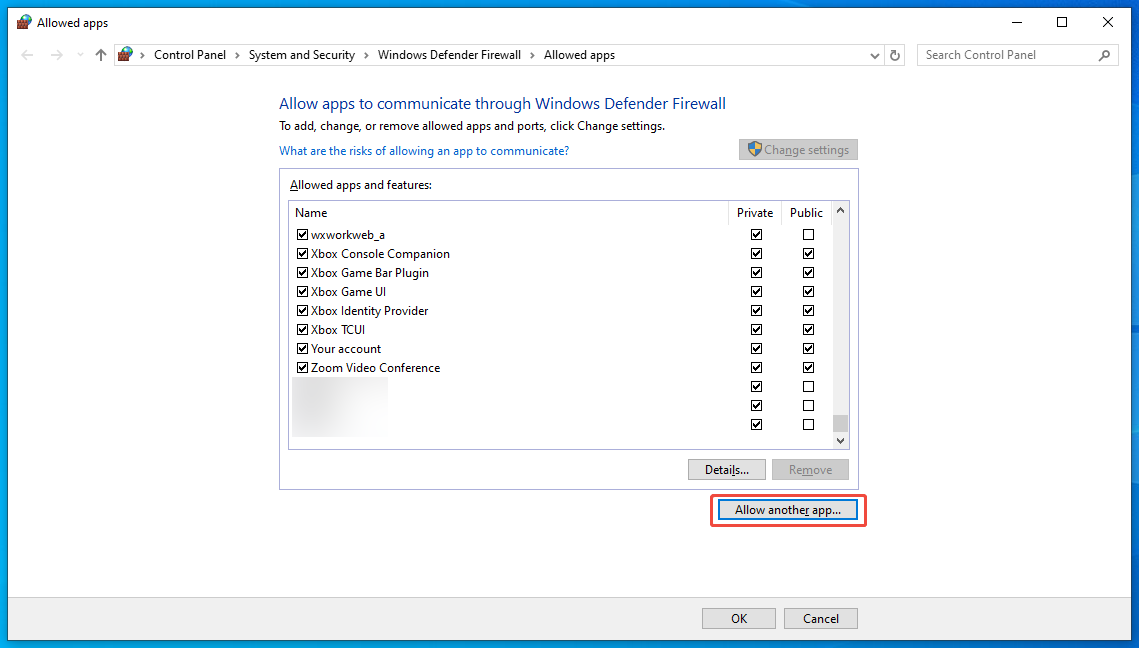
Task: Confirm with the OK button
Action: point(739,619)
